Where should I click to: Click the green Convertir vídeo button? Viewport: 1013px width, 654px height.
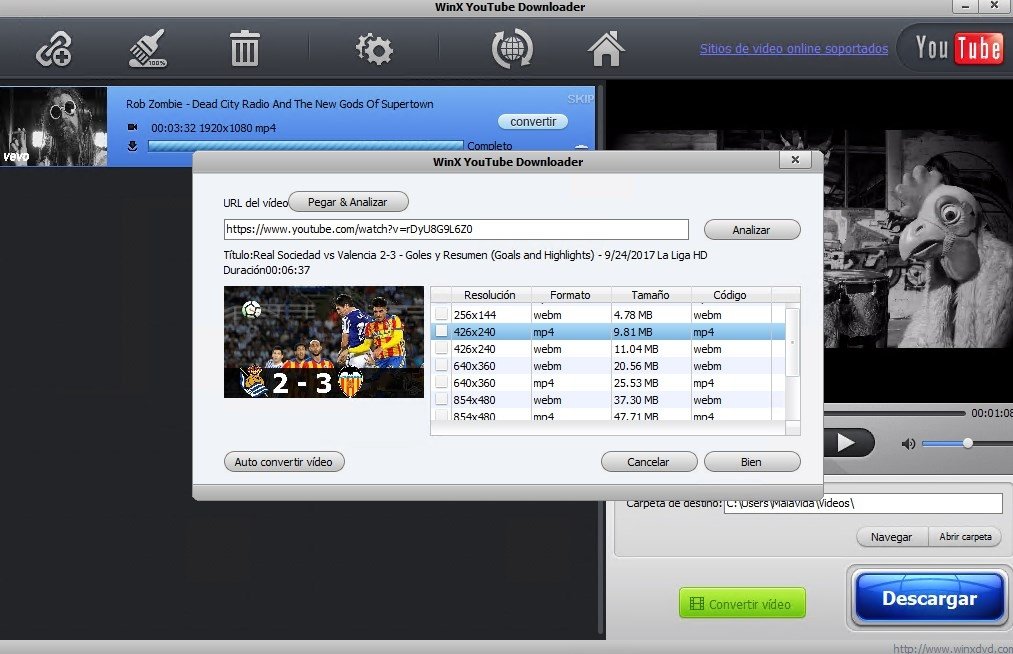[742, 604]
